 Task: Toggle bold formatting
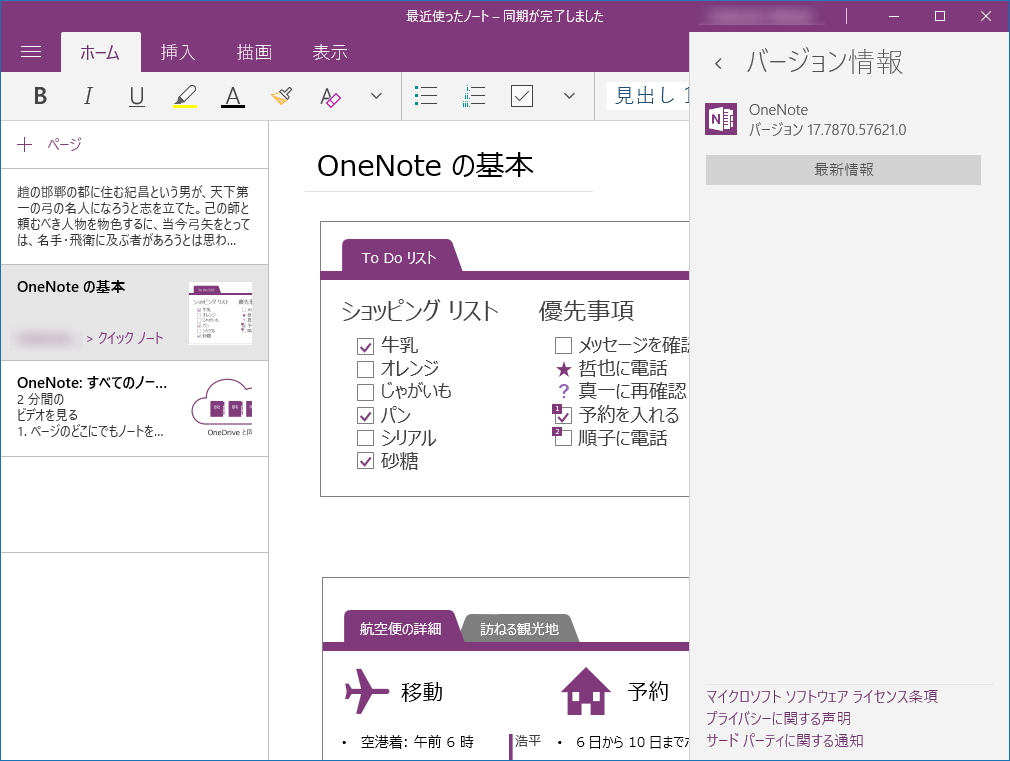click(40, 95)
